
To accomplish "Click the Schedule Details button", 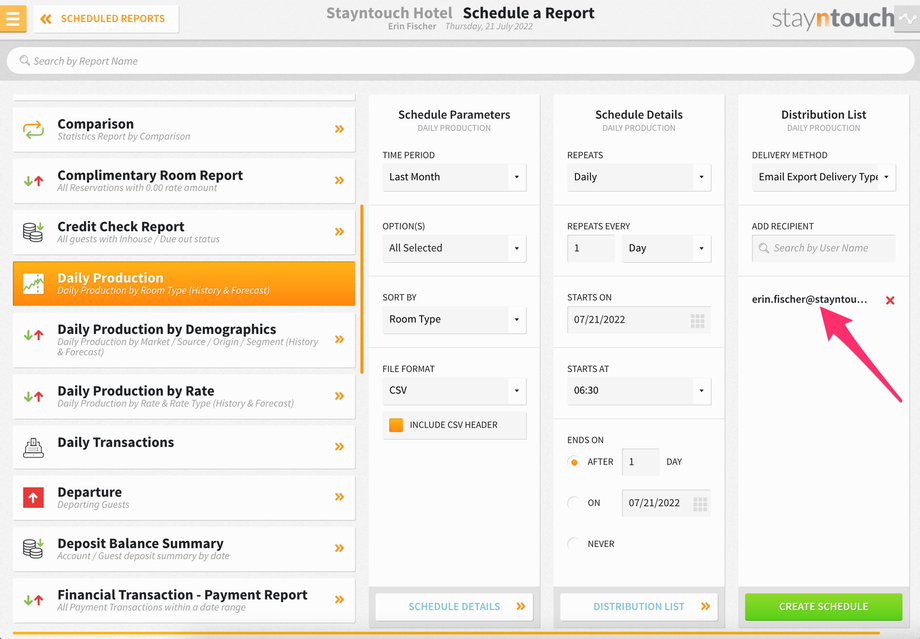I will 454,607.
